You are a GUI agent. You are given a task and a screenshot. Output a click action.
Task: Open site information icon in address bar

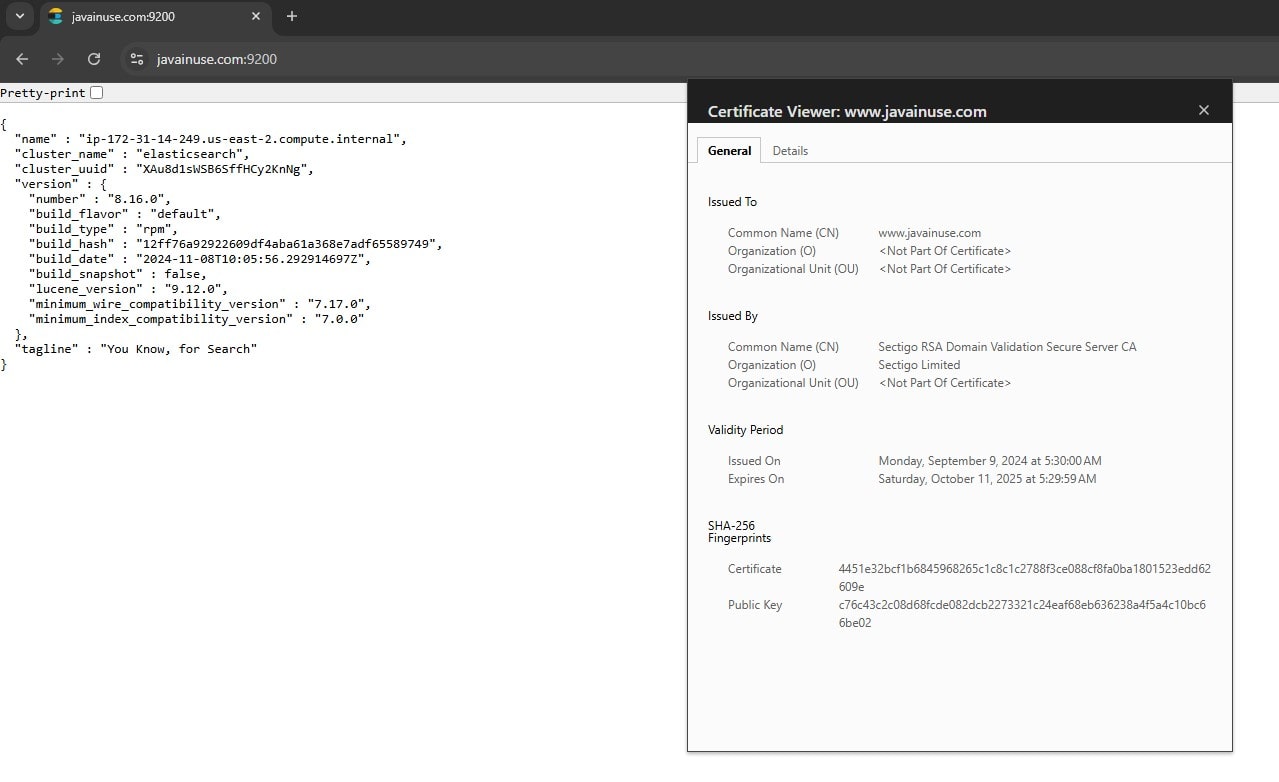pos(137,59)
